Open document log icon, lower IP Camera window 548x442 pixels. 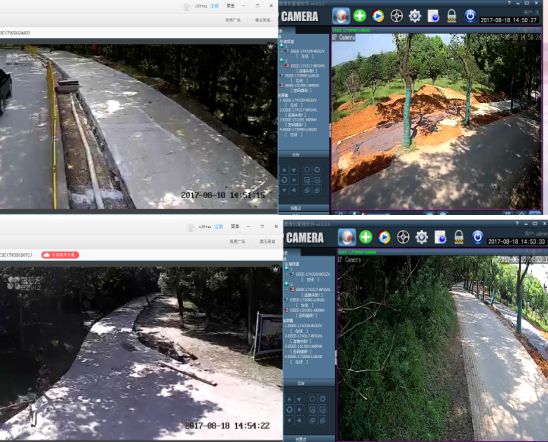click(440, 237)
